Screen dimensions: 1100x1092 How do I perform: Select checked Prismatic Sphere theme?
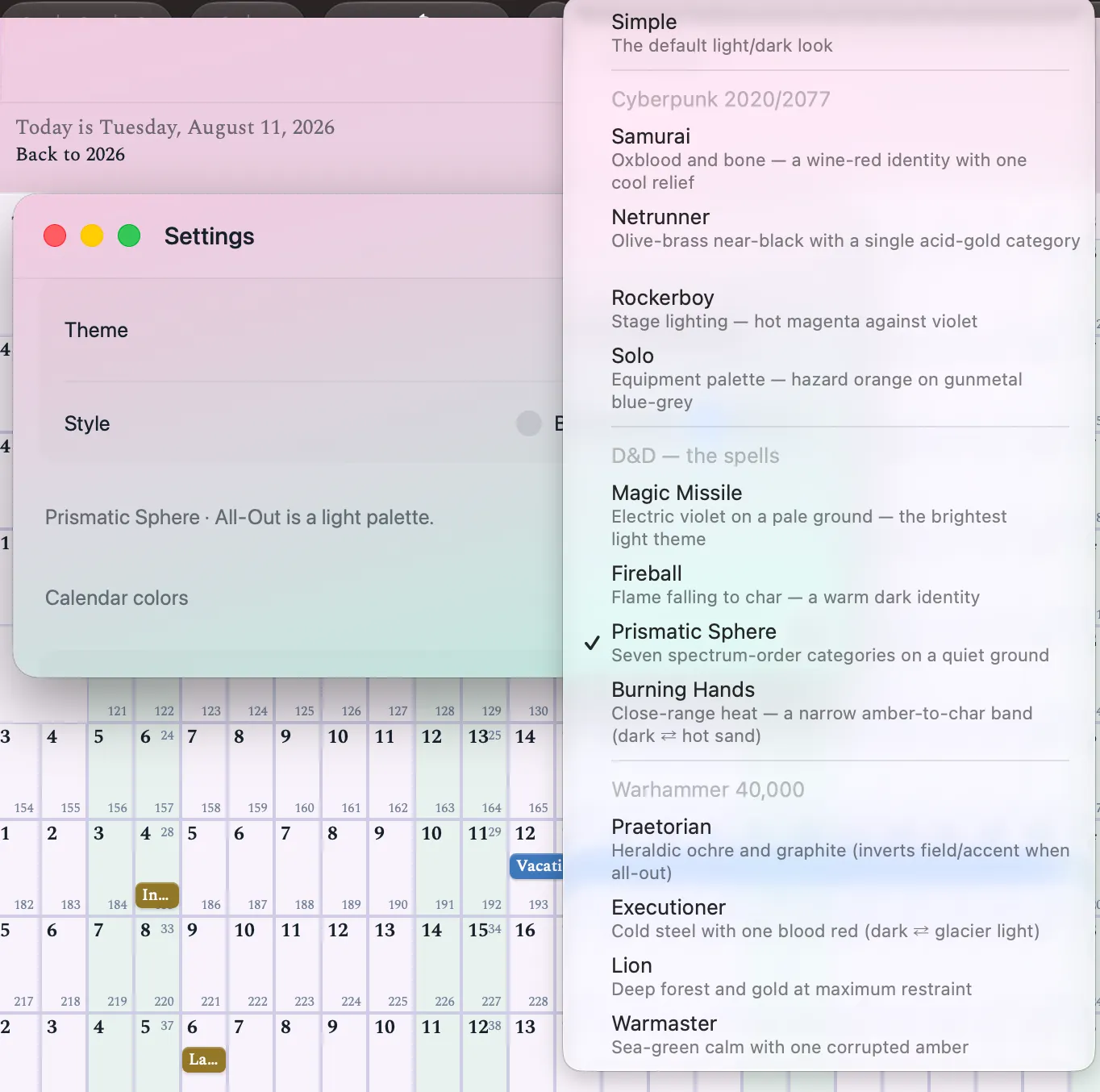(x=829, y=643)
